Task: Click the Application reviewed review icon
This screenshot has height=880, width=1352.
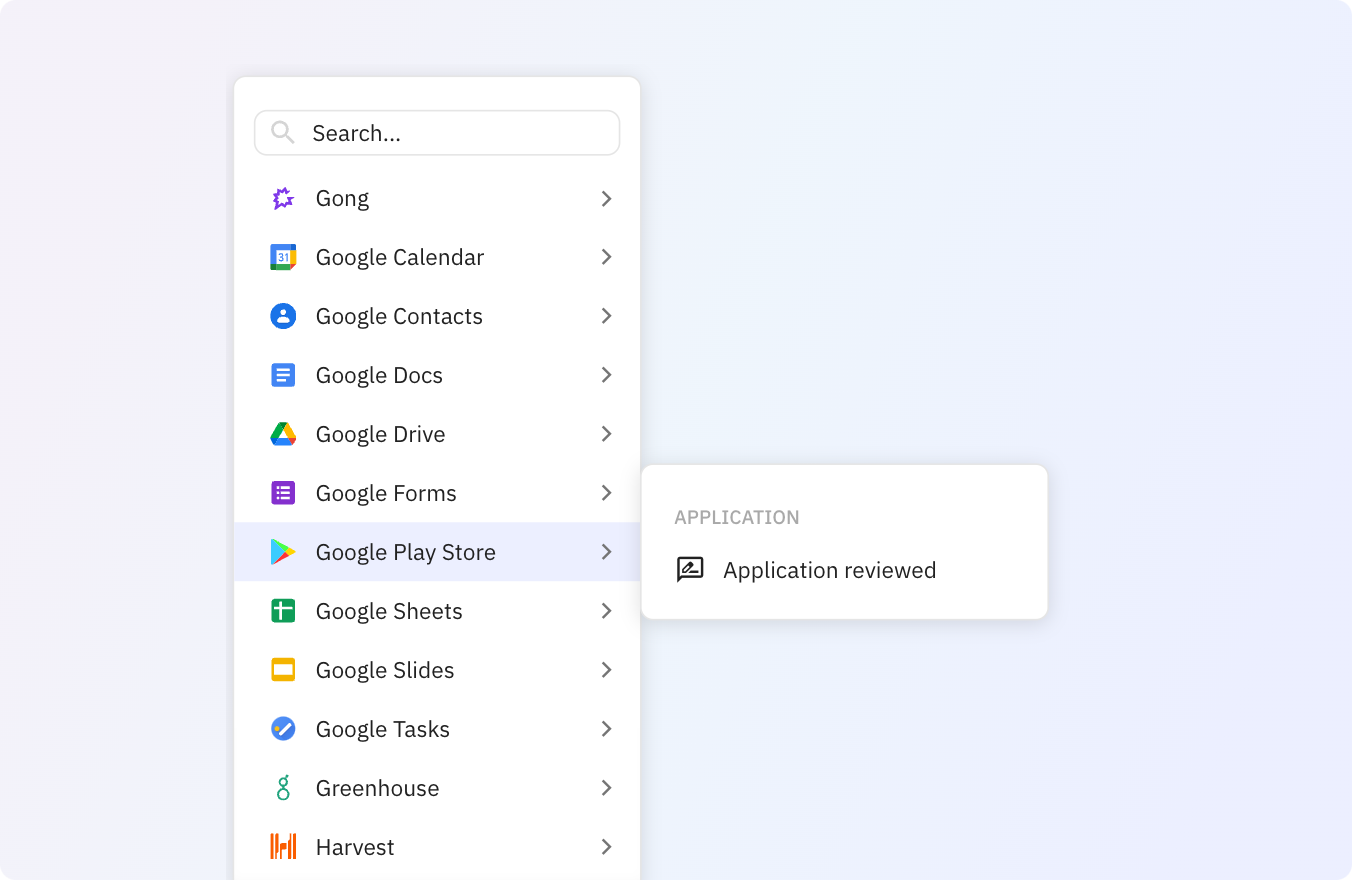Action: coord(690,570)
